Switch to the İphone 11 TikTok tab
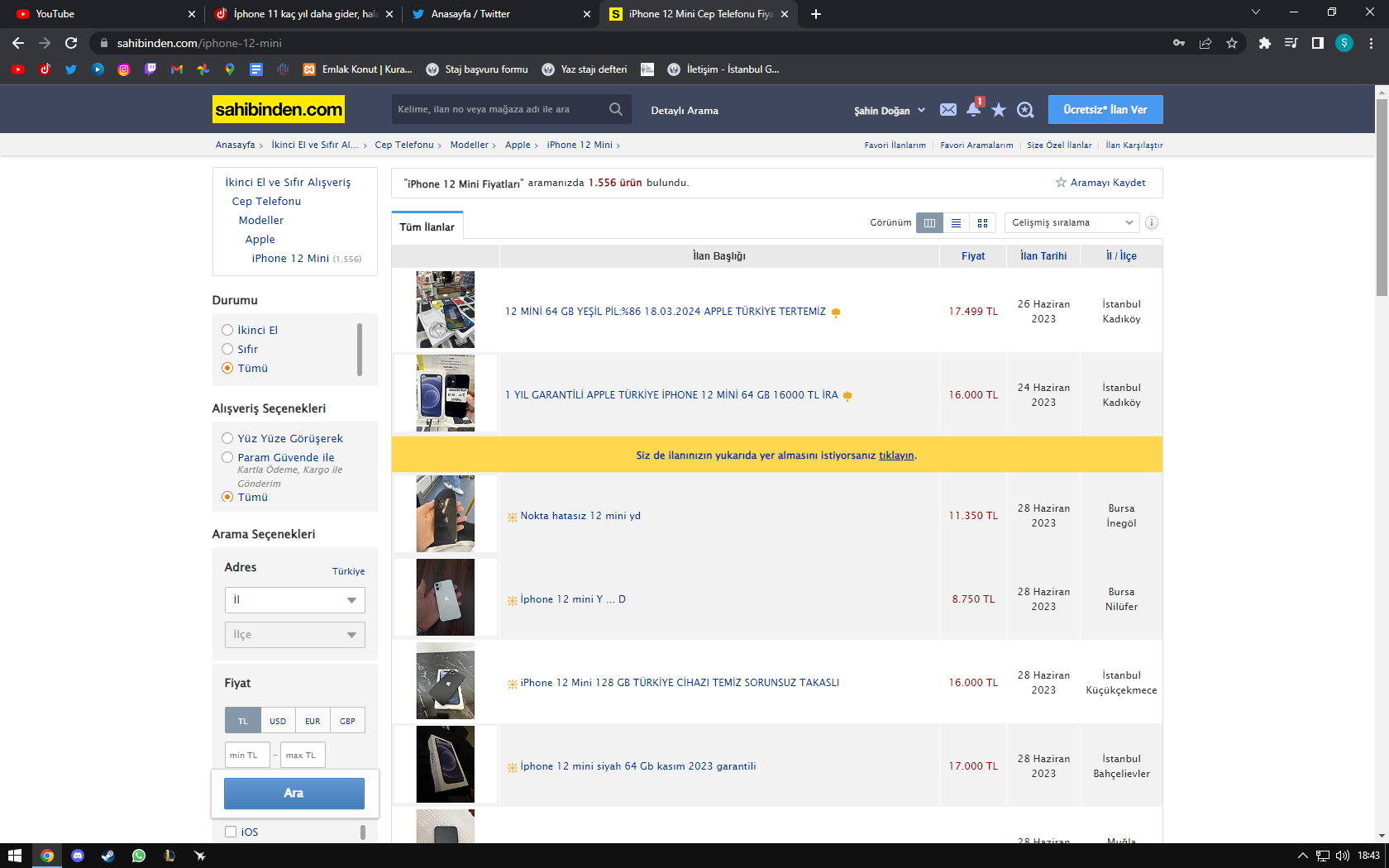Screen dimensions: 1389x868 (303, 14)
